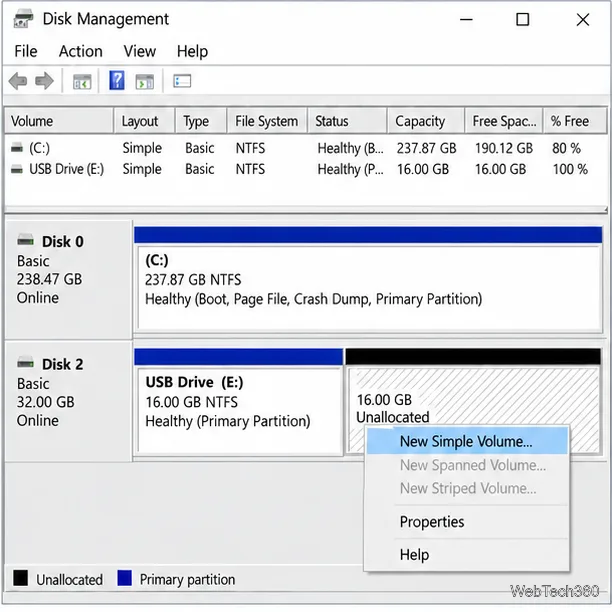Click the 237.87 GB capacity cell
This screenshot has width=612, height=612.
pos(426,148)
